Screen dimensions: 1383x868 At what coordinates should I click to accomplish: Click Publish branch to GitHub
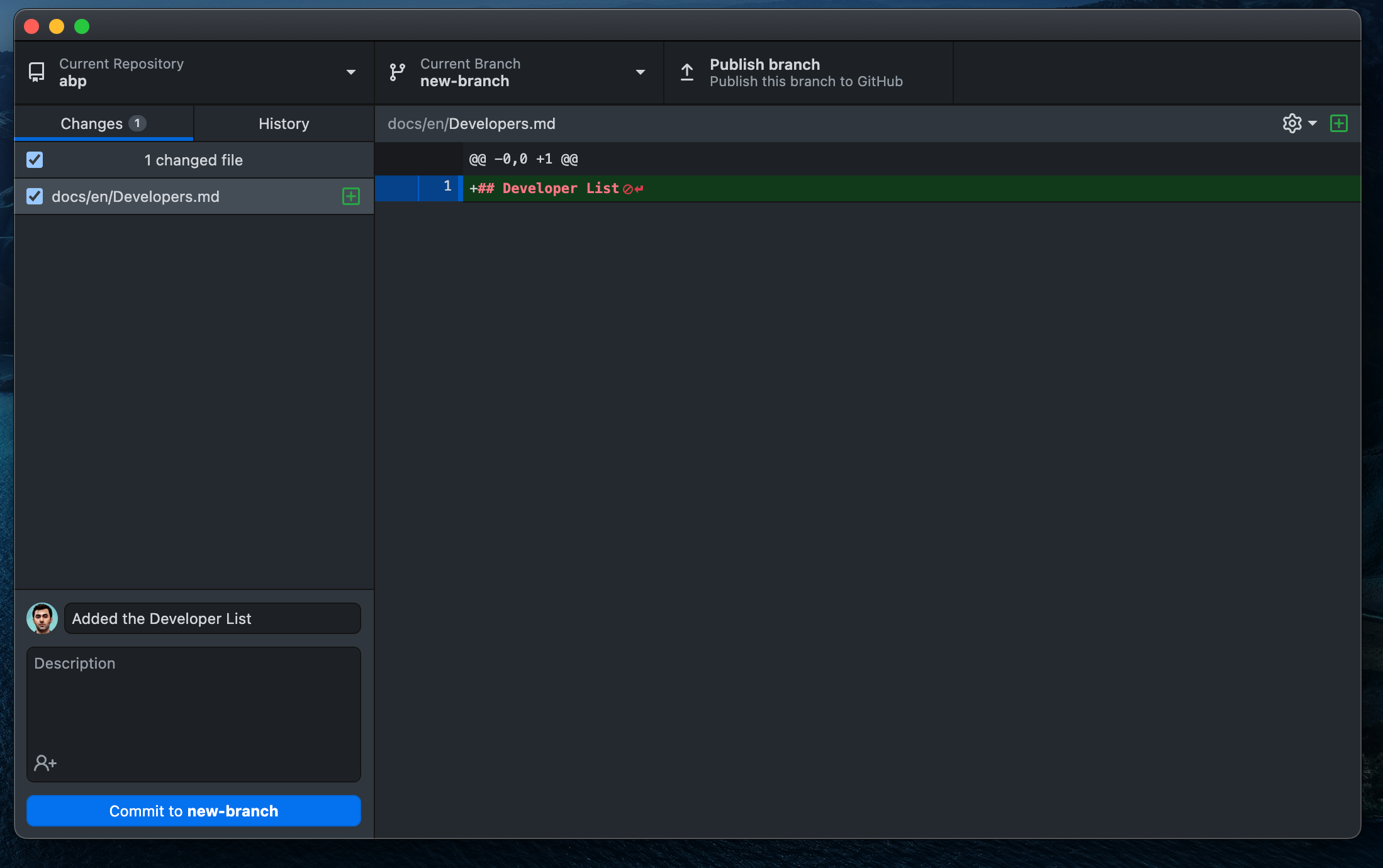807,72
